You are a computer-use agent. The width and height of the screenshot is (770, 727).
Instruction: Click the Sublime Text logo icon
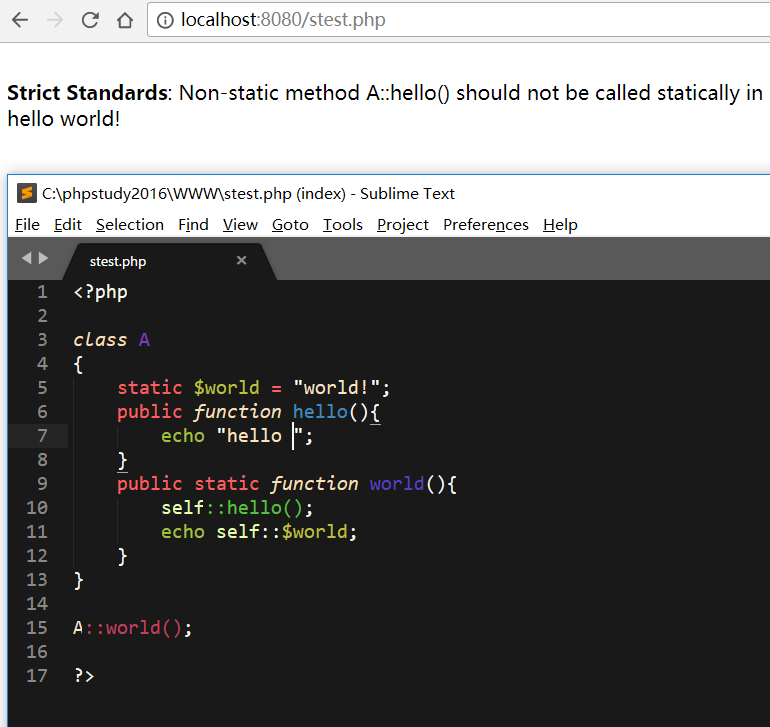[27, 194]
